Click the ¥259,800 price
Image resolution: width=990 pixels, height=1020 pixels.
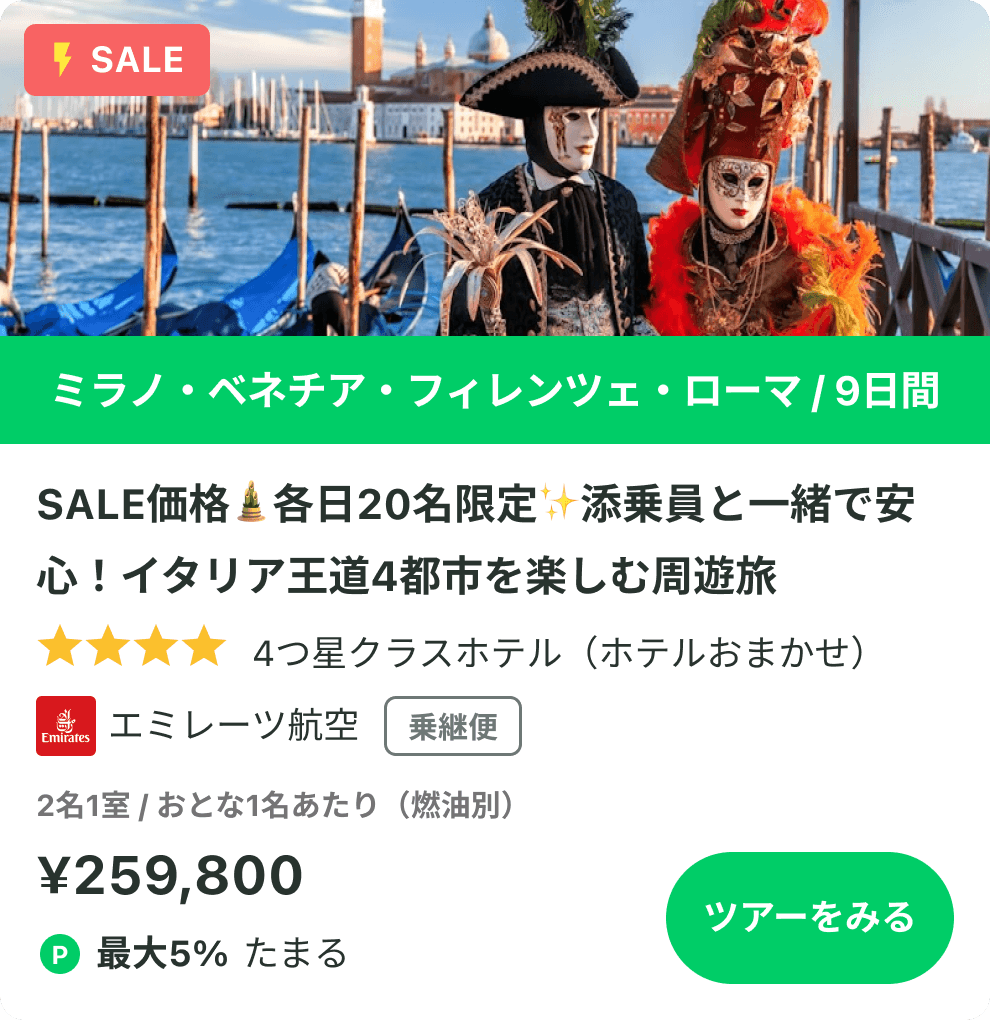pyautogui.click(x=170, y=875)
